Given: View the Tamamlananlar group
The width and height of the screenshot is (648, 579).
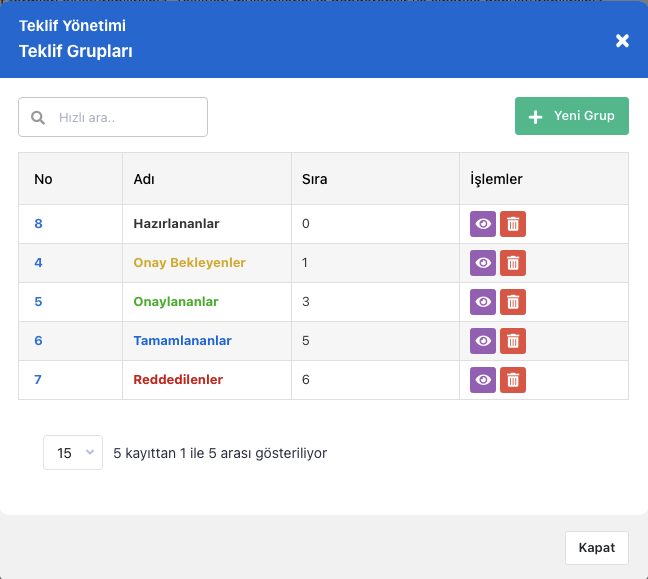Looking at the screenshot, I should coord(483,341).
